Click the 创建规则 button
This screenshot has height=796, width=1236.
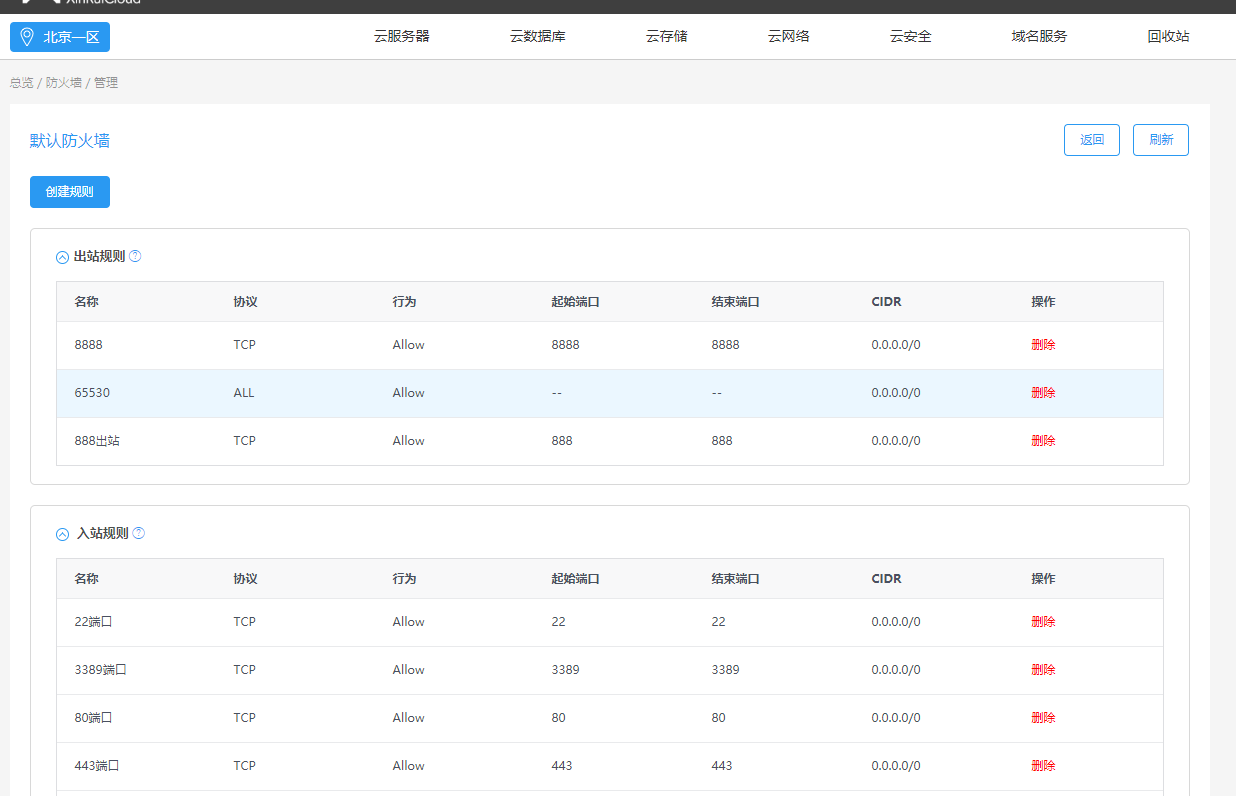70,192
